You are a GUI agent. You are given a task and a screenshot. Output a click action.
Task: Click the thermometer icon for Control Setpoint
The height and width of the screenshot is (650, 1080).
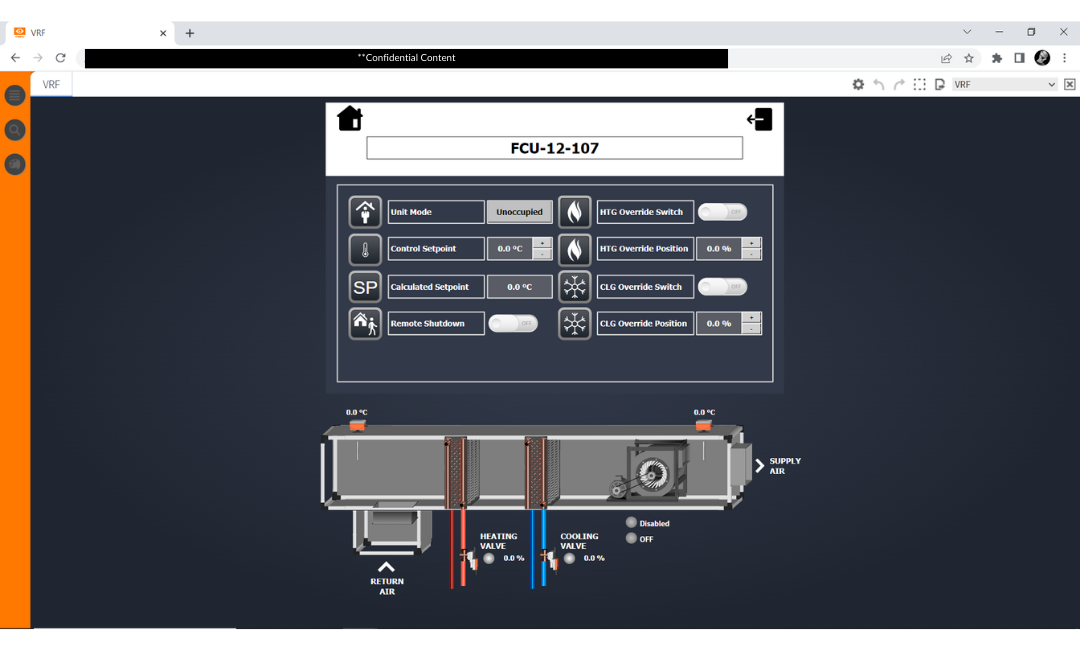click(x=365, y=248)
